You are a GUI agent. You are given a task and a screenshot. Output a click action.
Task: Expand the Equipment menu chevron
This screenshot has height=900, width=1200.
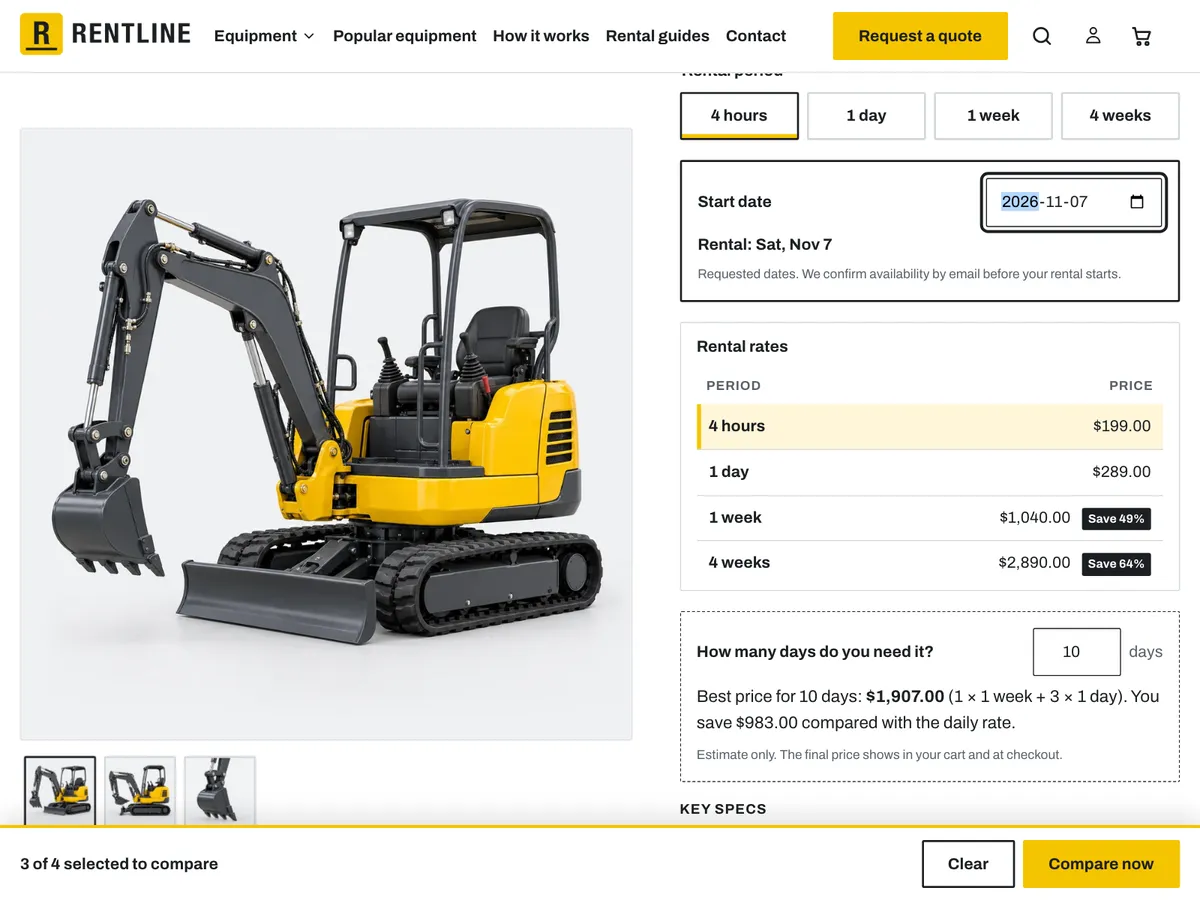click(x=309, y=36)
